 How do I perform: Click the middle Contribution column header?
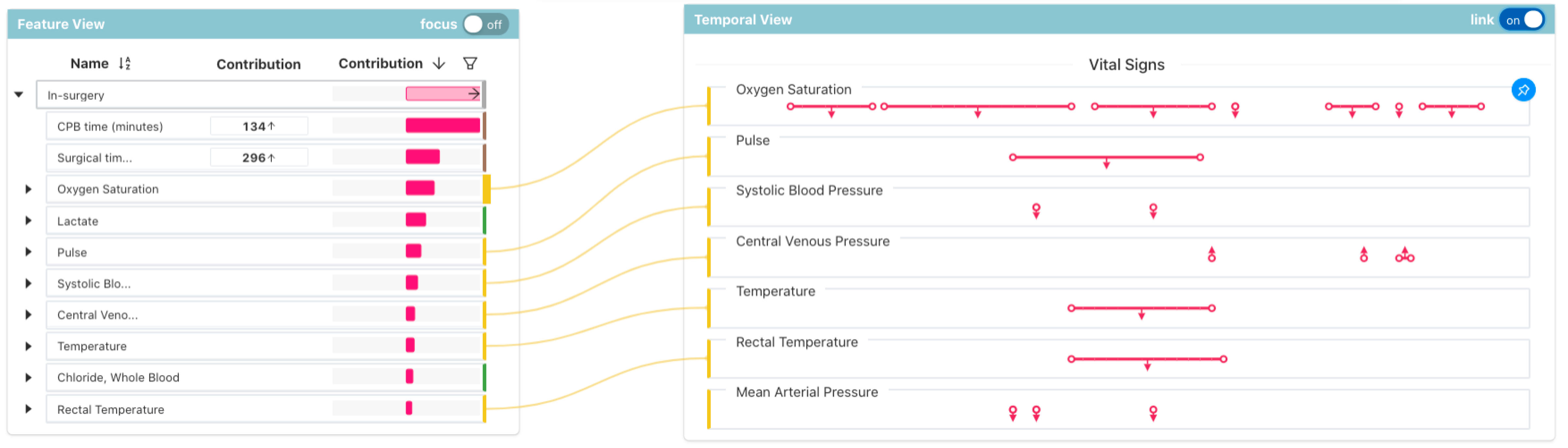(x=258, y=64)
